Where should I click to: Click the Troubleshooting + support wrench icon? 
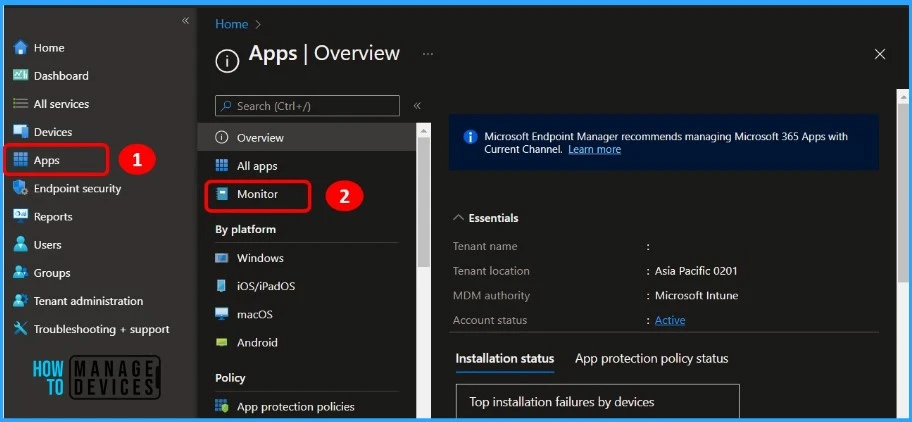[20, 328]
